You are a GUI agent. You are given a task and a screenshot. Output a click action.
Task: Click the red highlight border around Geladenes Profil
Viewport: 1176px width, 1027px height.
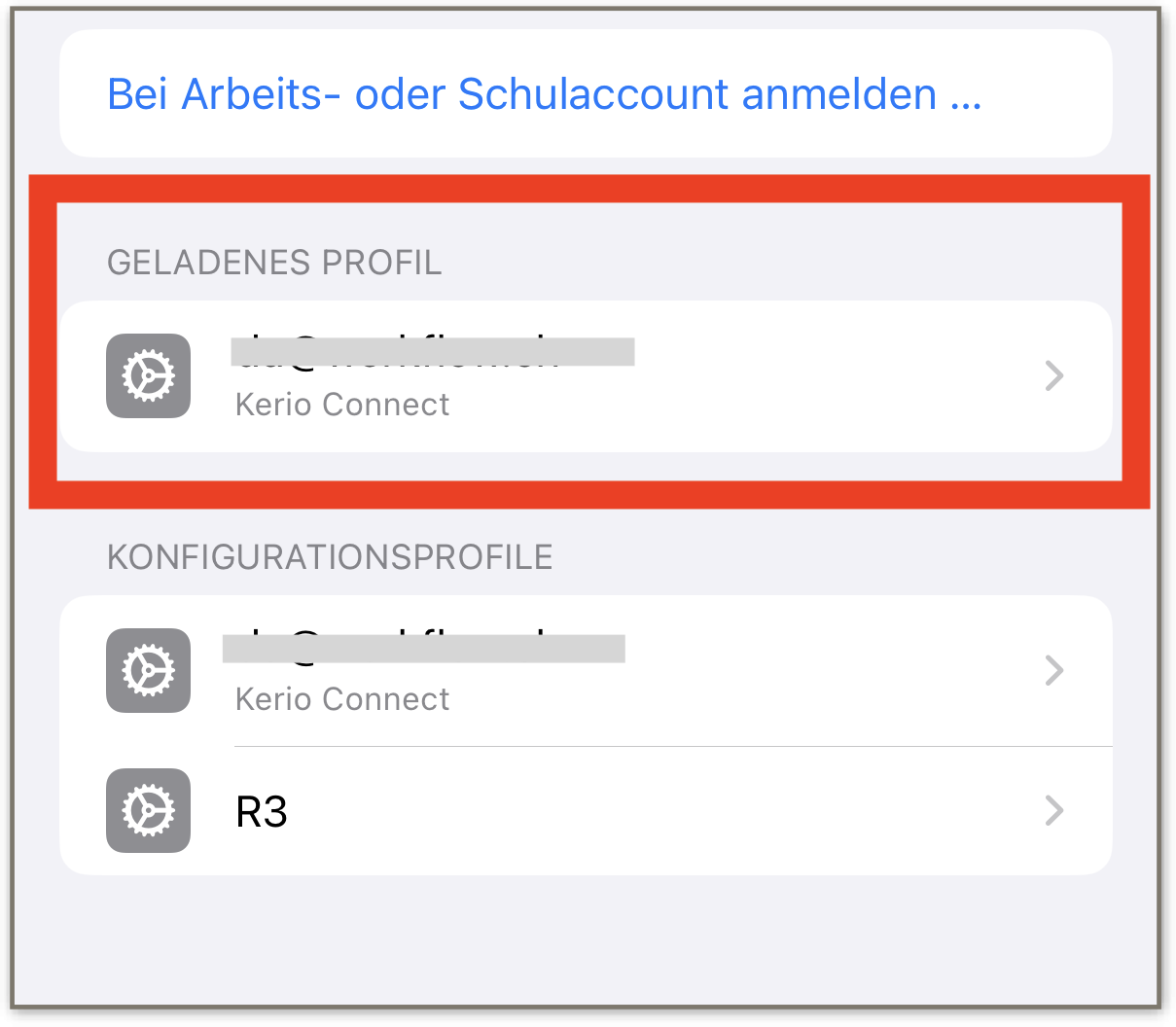coord(589,189)
